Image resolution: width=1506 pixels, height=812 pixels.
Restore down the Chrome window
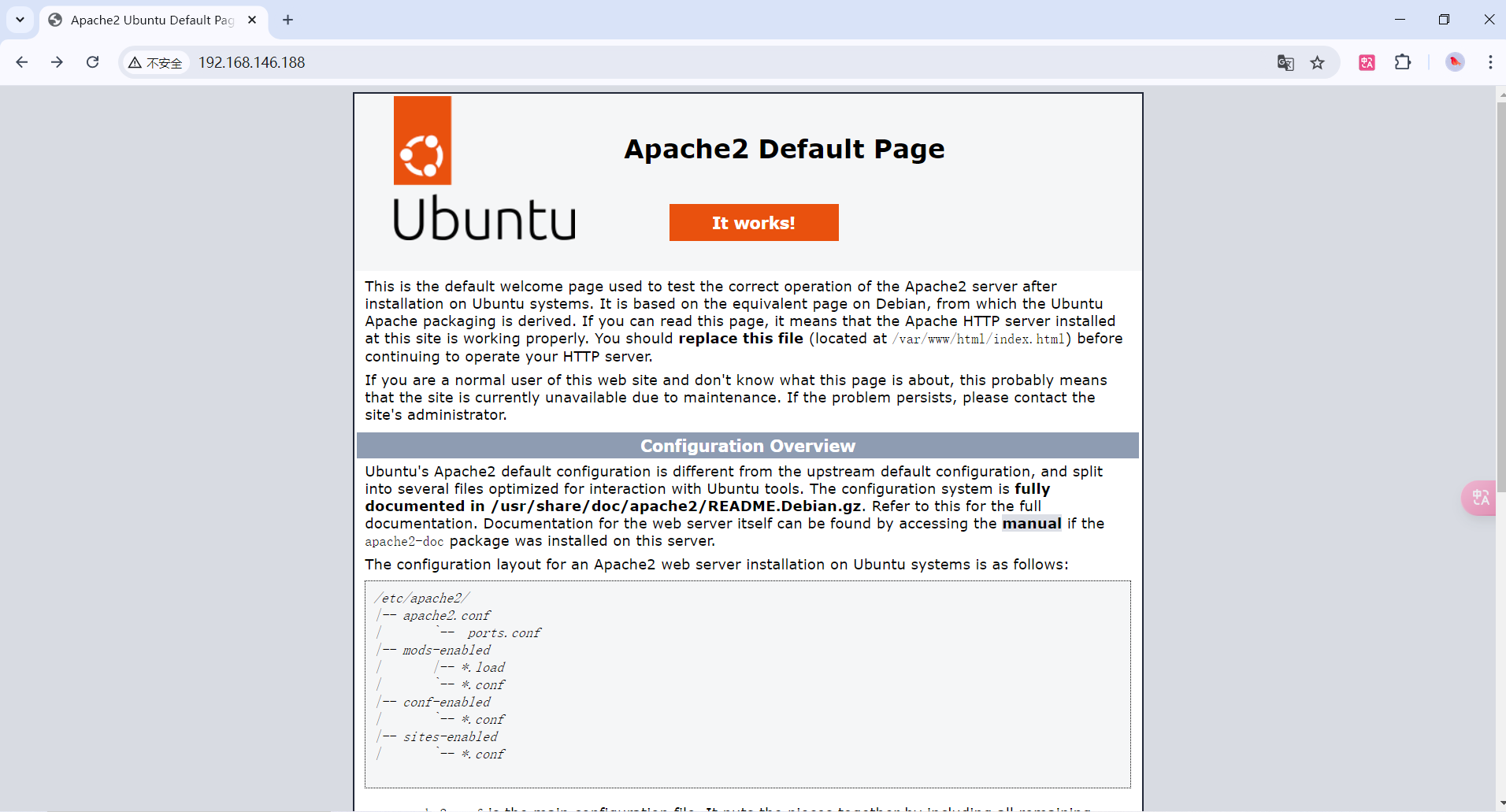[x=1444, y=20]
